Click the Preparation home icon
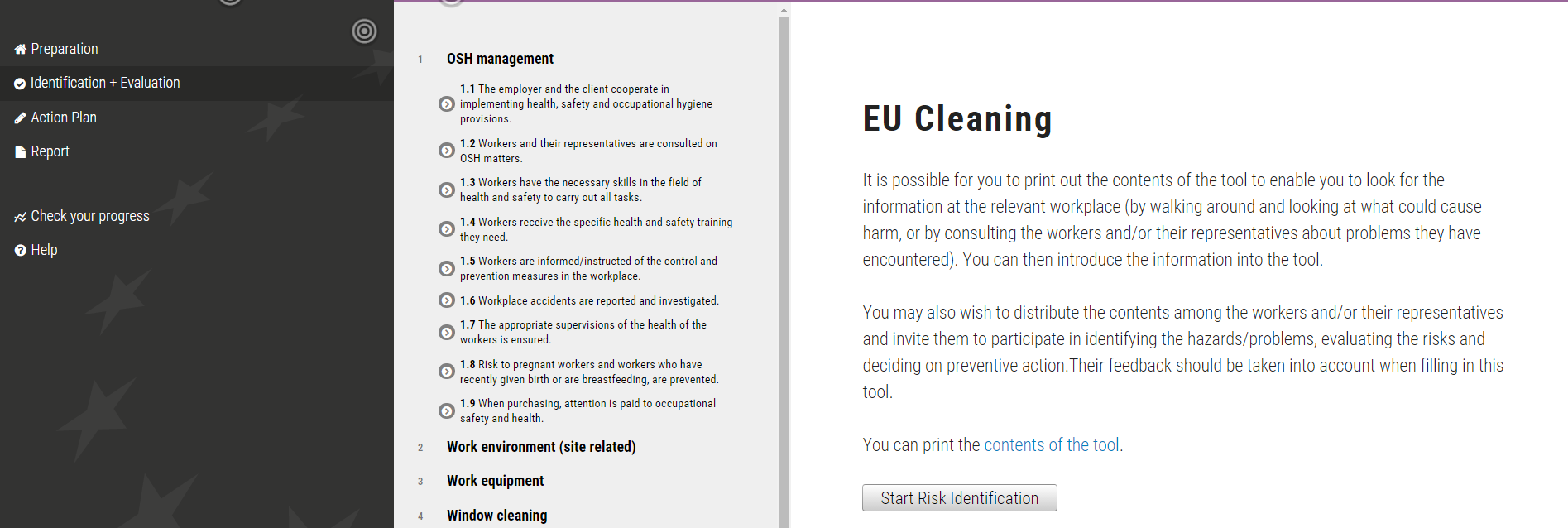This screenshot has height=528, width=1568. point(21,50)
